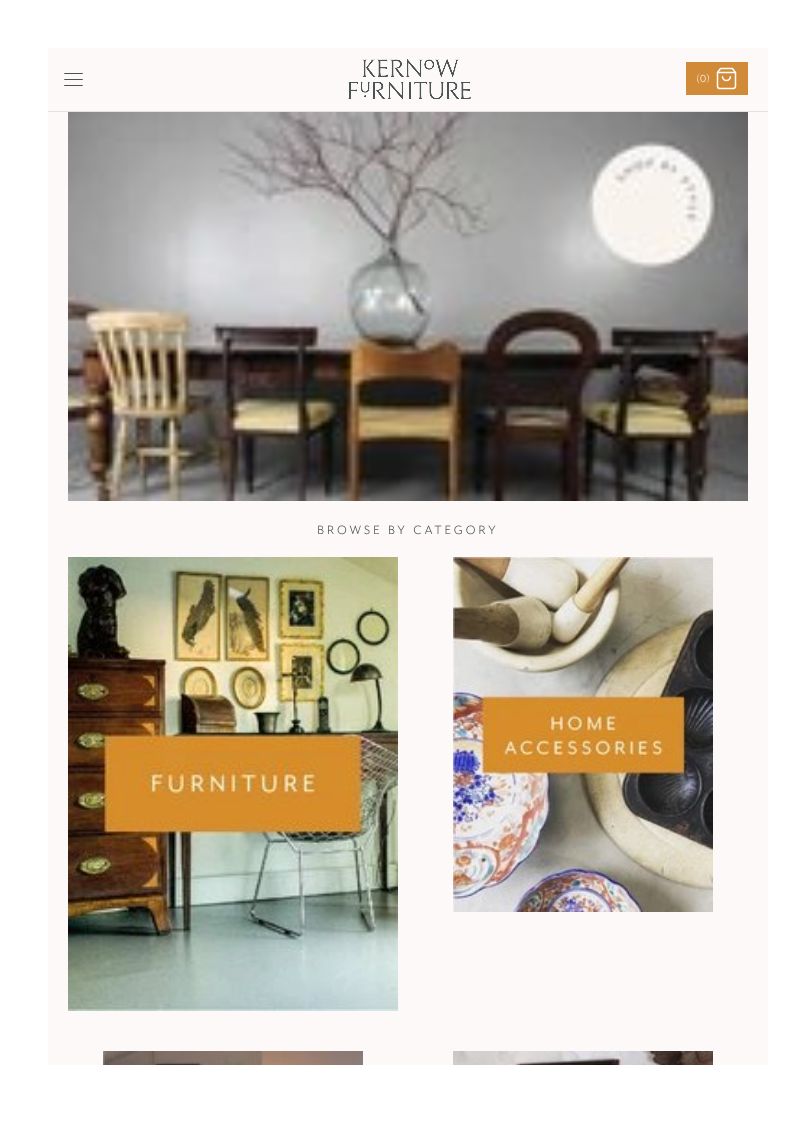Viewport: 793px width, 1123px height.
Task: Open the Home Accessories photo with mortar and pestle
Action: pyautogui.click(x=582, y=734)
